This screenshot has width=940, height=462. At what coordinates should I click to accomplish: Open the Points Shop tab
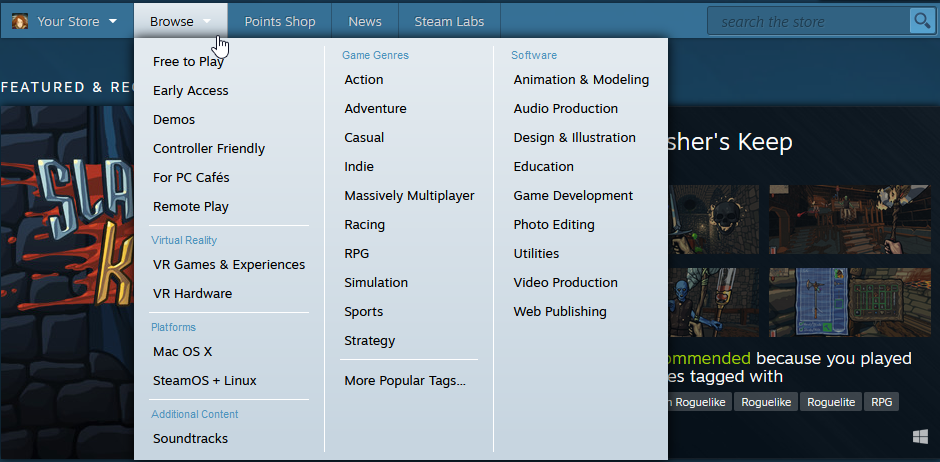click(280, 22)
